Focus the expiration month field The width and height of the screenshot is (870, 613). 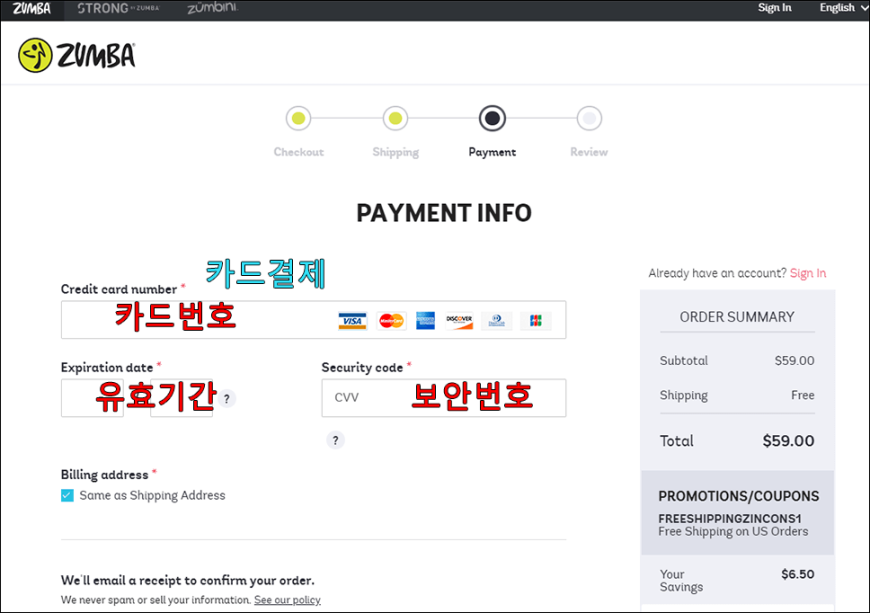click(92, 398)
